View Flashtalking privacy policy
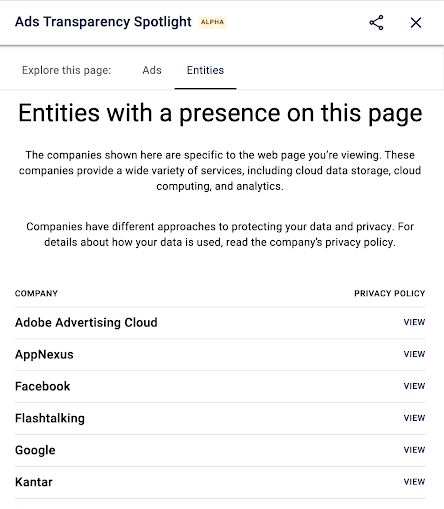444x509 pixels. coord(414,418)
